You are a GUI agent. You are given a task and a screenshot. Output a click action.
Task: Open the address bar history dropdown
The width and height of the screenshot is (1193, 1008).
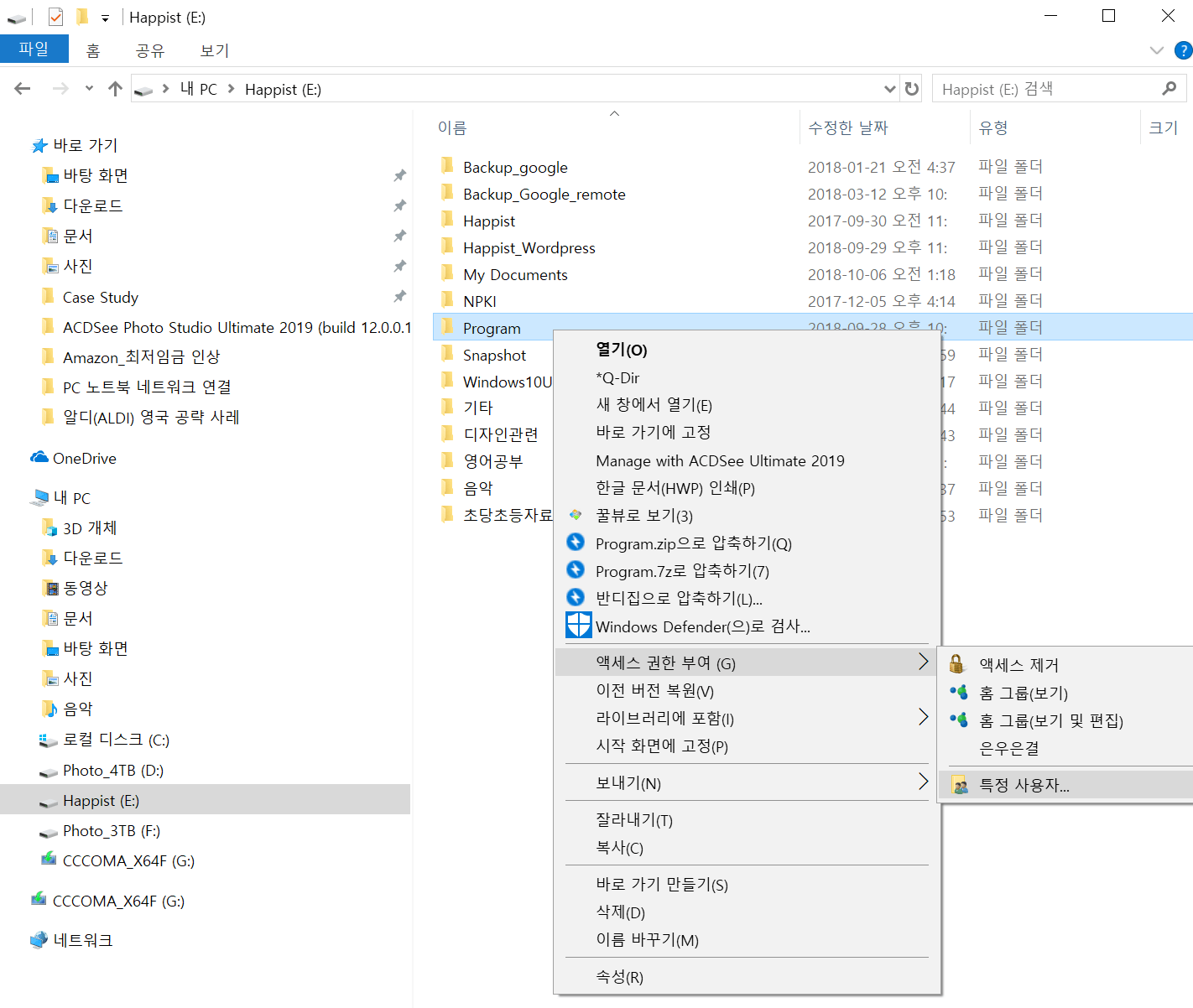click(x=890, y=89)
